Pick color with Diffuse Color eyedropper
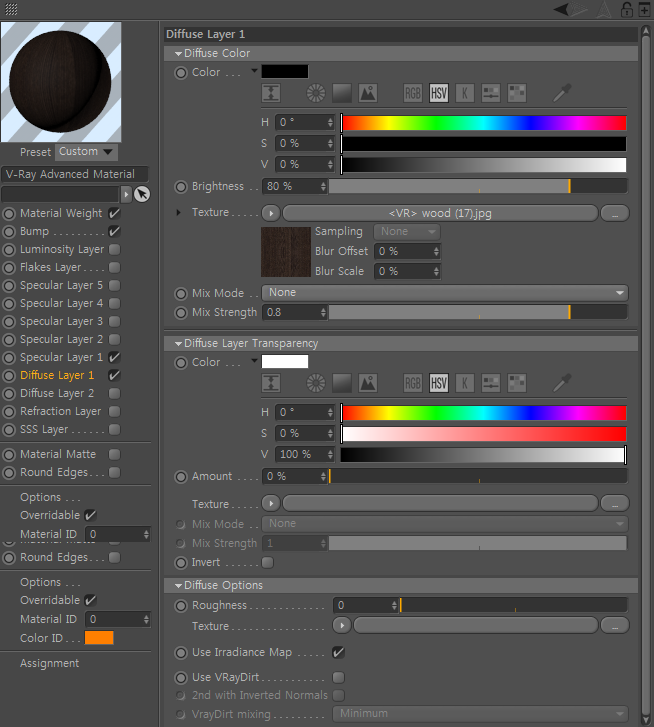The width and height of the screenshot is (654, 727). click(x=563, y=93)
